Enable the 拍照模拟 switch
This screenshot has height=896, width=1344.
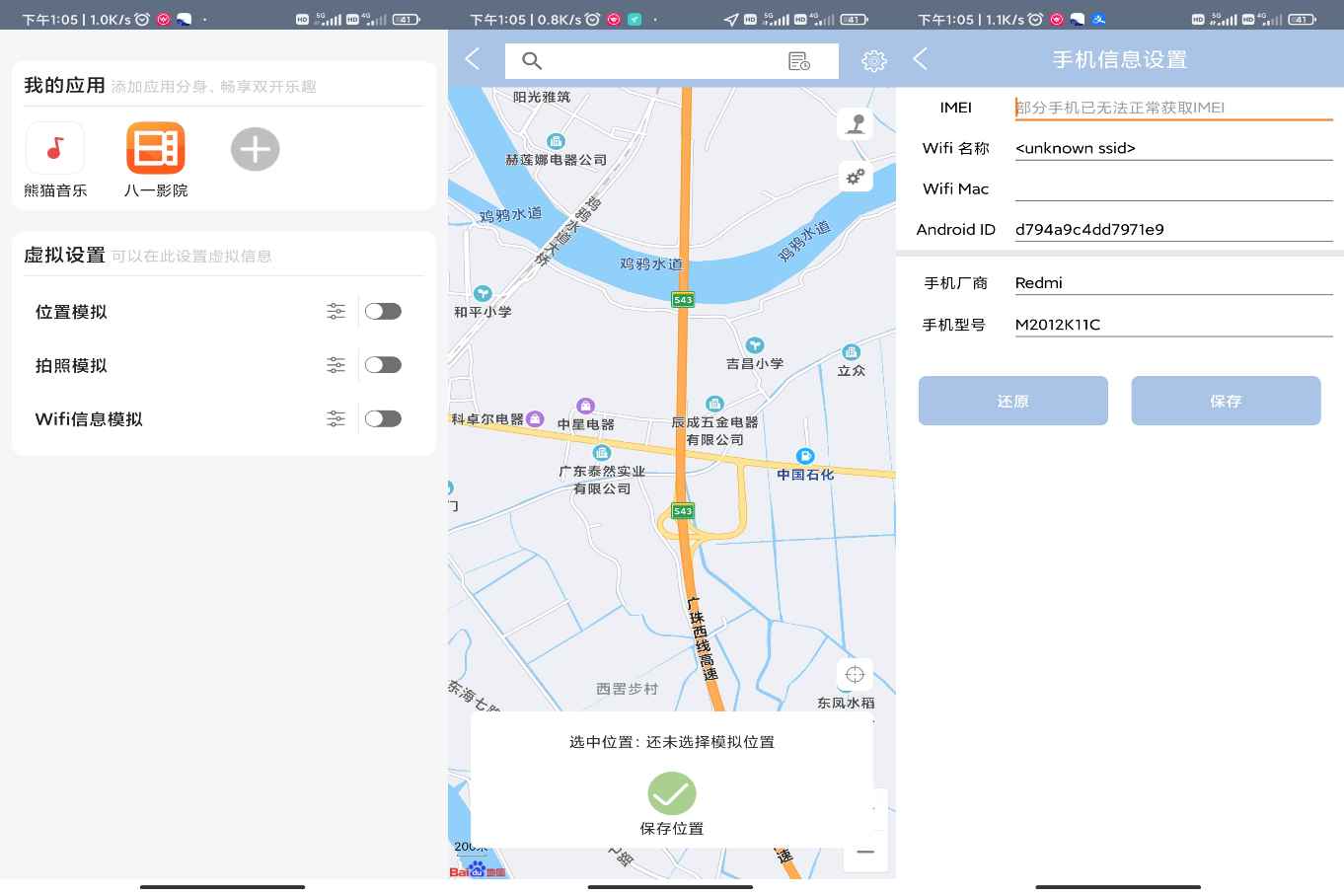[x=383, y=365]
